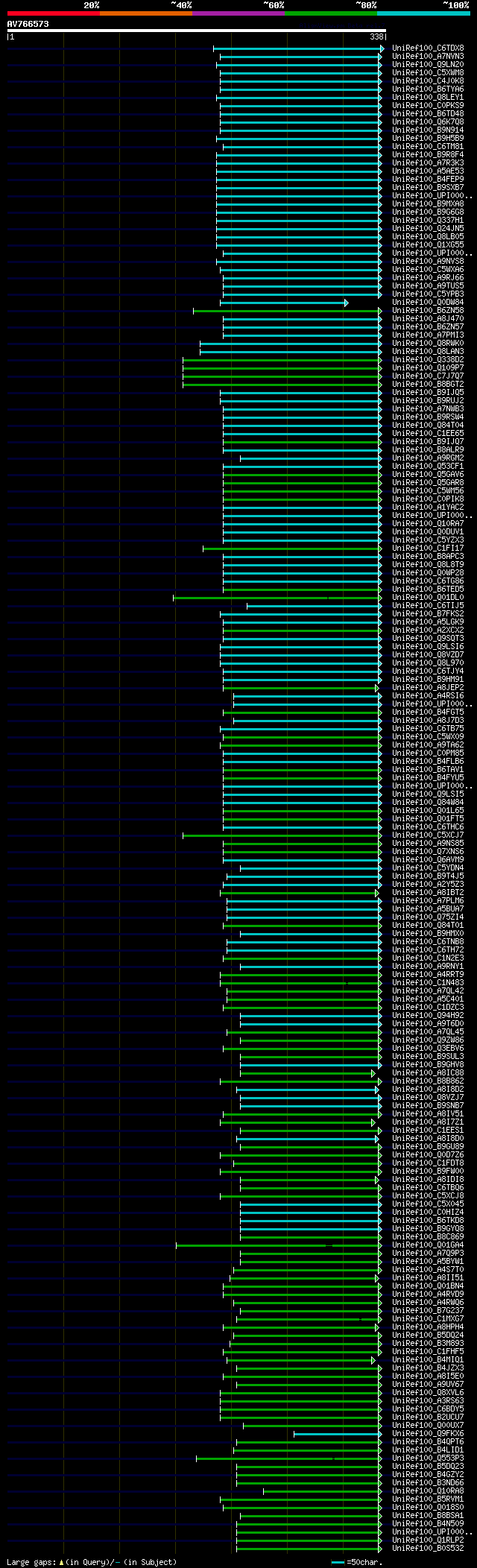Select label UniRef100_B9MXA8
Image resolution: width=477 pixels, height=1568 pixels.
click(x=428, y=204)
